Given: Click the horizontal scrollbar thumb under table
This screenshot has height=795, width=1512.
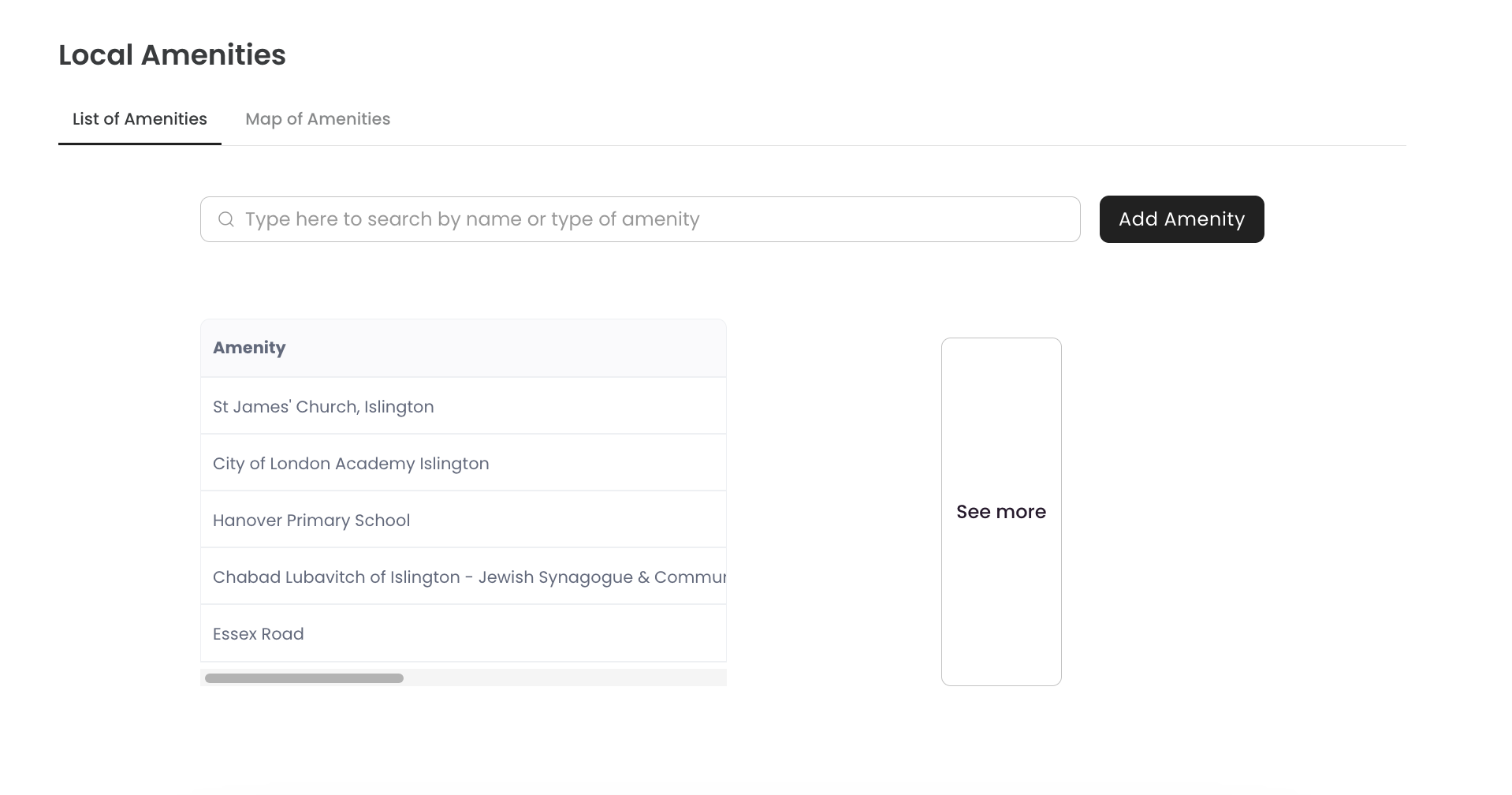Looking at the screenshot, I should 304,678.
